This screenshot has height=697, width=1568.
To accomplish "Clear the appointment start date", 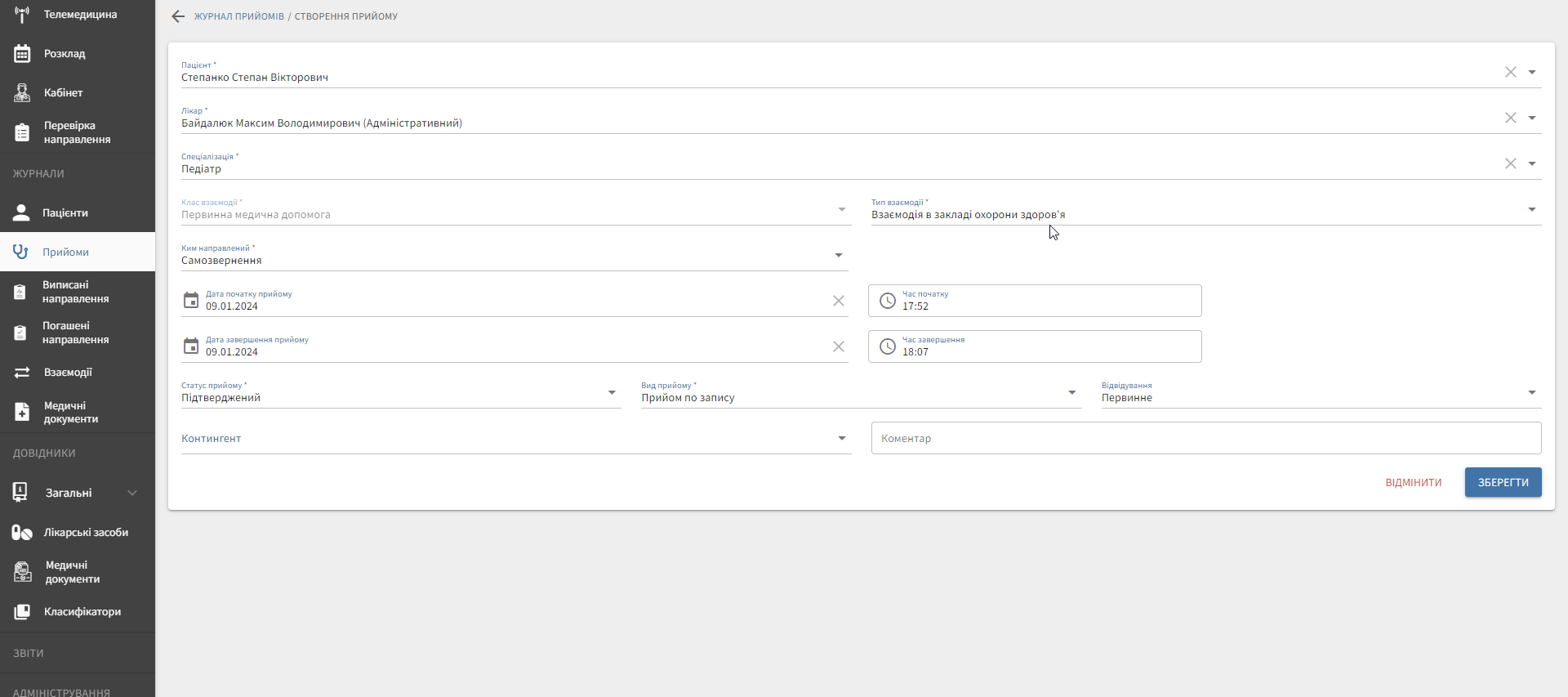I will click(838, 301).
